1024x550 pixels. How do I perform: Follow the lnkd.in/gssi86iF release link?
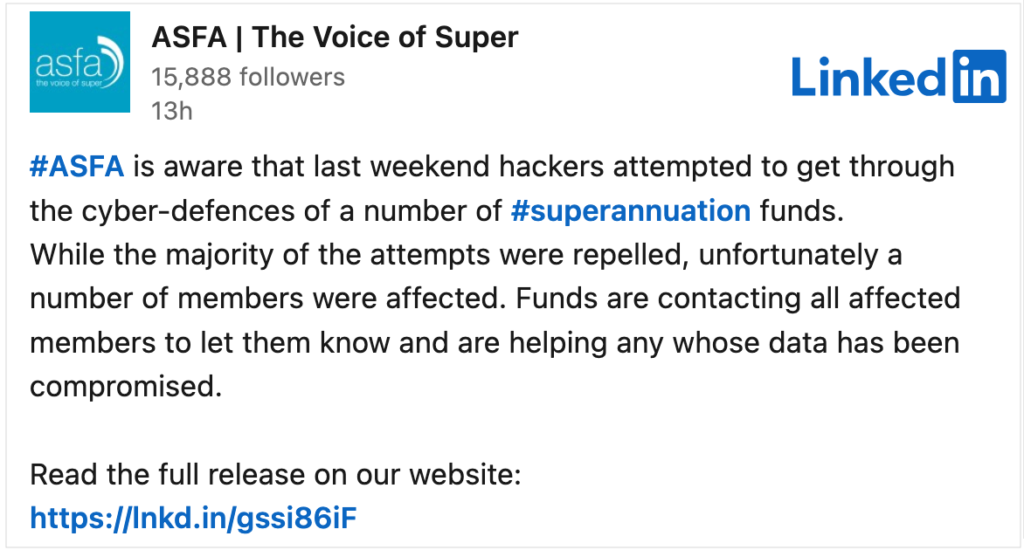coord(193,519)
